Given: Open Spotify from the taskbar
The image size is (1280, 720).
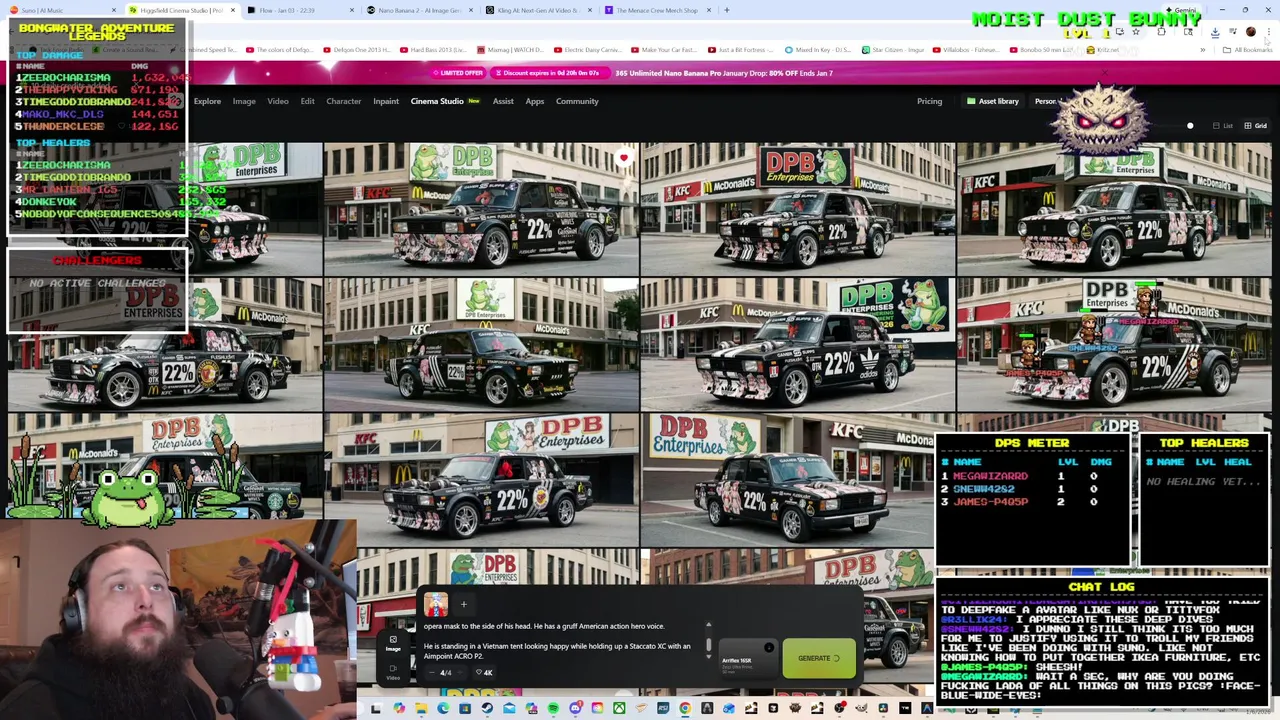Looking at the screenshot, I should (x=553, y=708).
